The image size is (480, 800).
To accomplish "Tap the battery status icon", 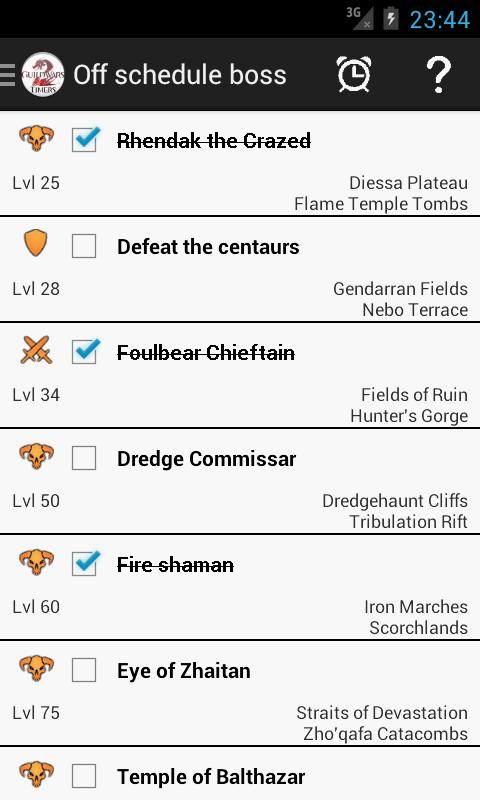I will pos(391,19).
